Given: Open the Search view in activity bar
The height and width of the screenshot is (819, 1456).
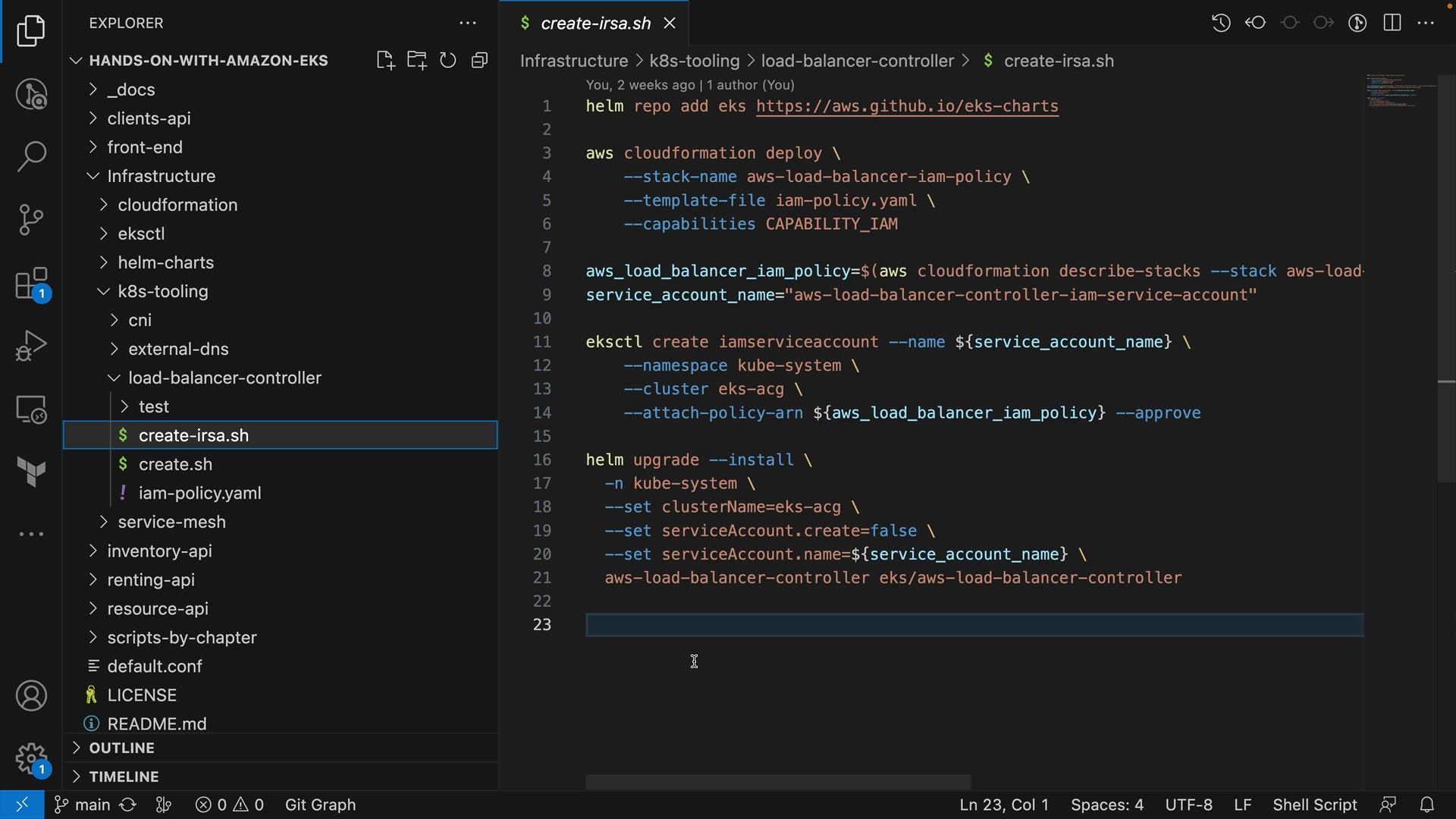Looking at the screenshot, I should click(x=31, y=157).
